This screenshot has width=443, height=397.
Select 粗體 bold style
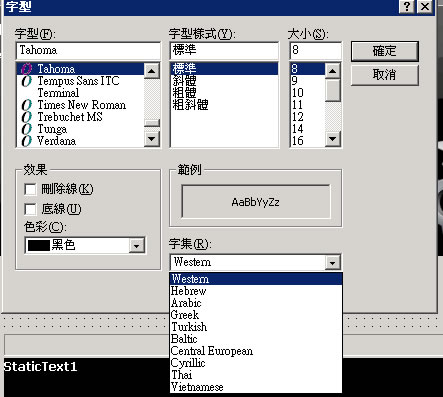point(224,93)
